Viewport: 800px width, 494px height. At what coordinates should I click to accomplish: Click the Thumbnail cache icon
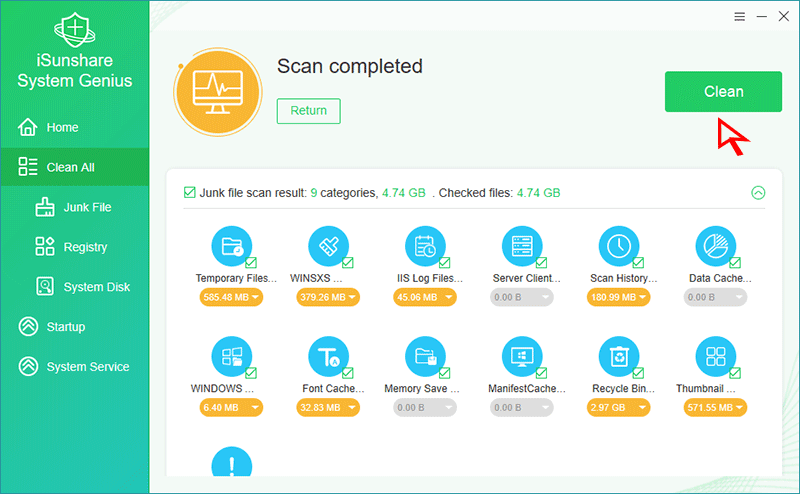714,356
